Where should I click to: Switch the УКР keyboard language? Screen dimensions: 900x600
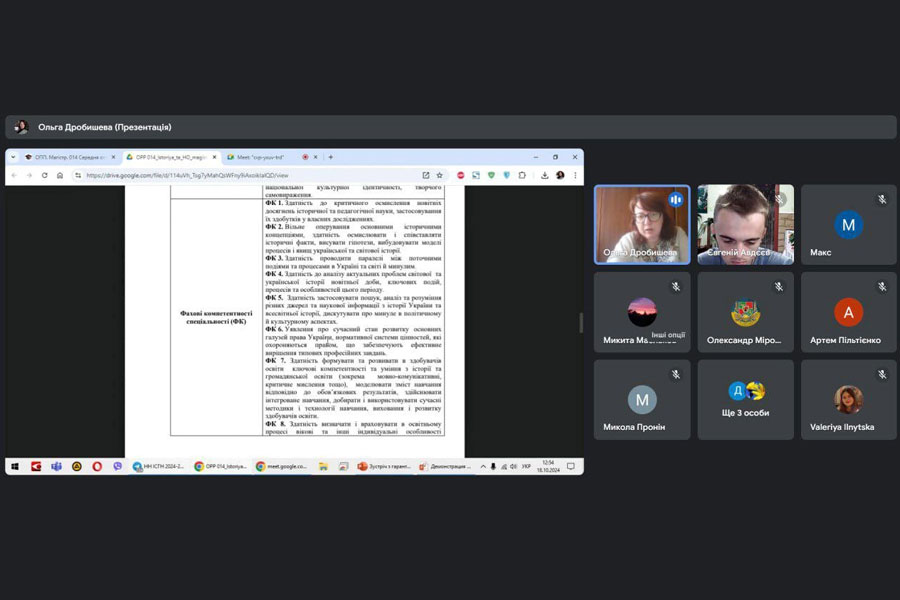[526, 466]
